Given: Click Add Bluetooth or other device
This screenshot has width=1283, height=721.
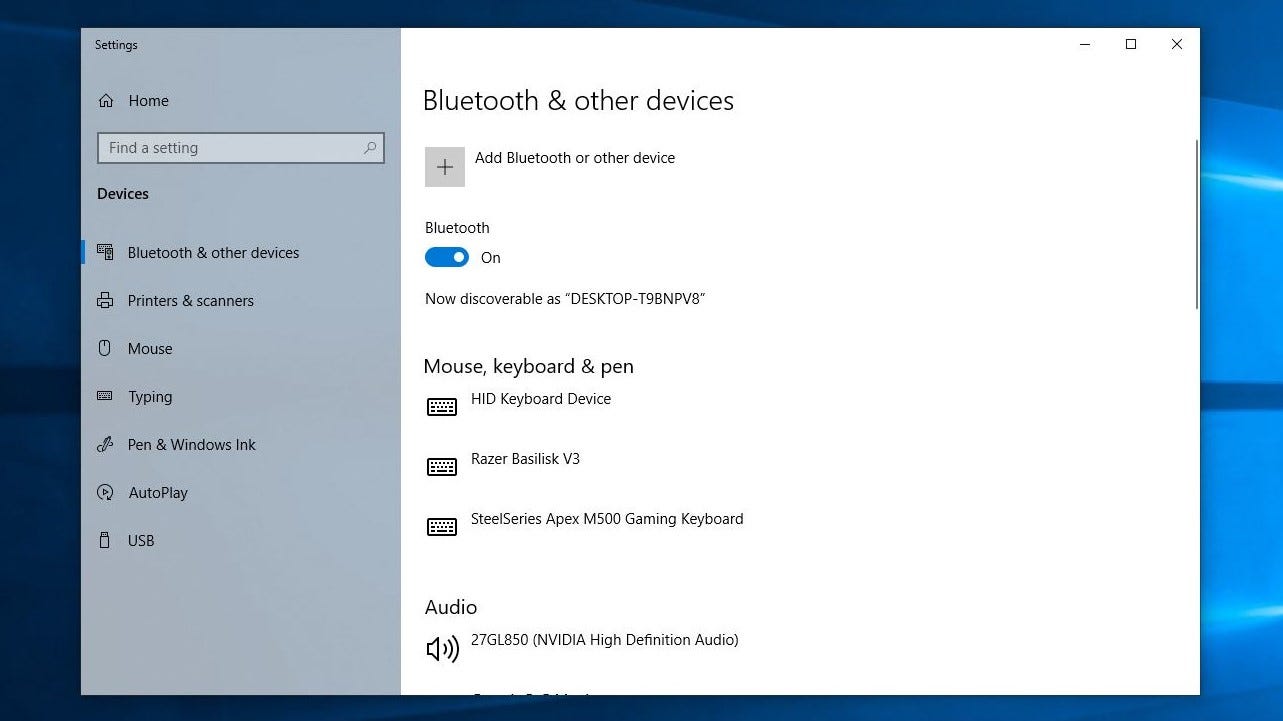Looking at the screenshot, I should [574, 158].
